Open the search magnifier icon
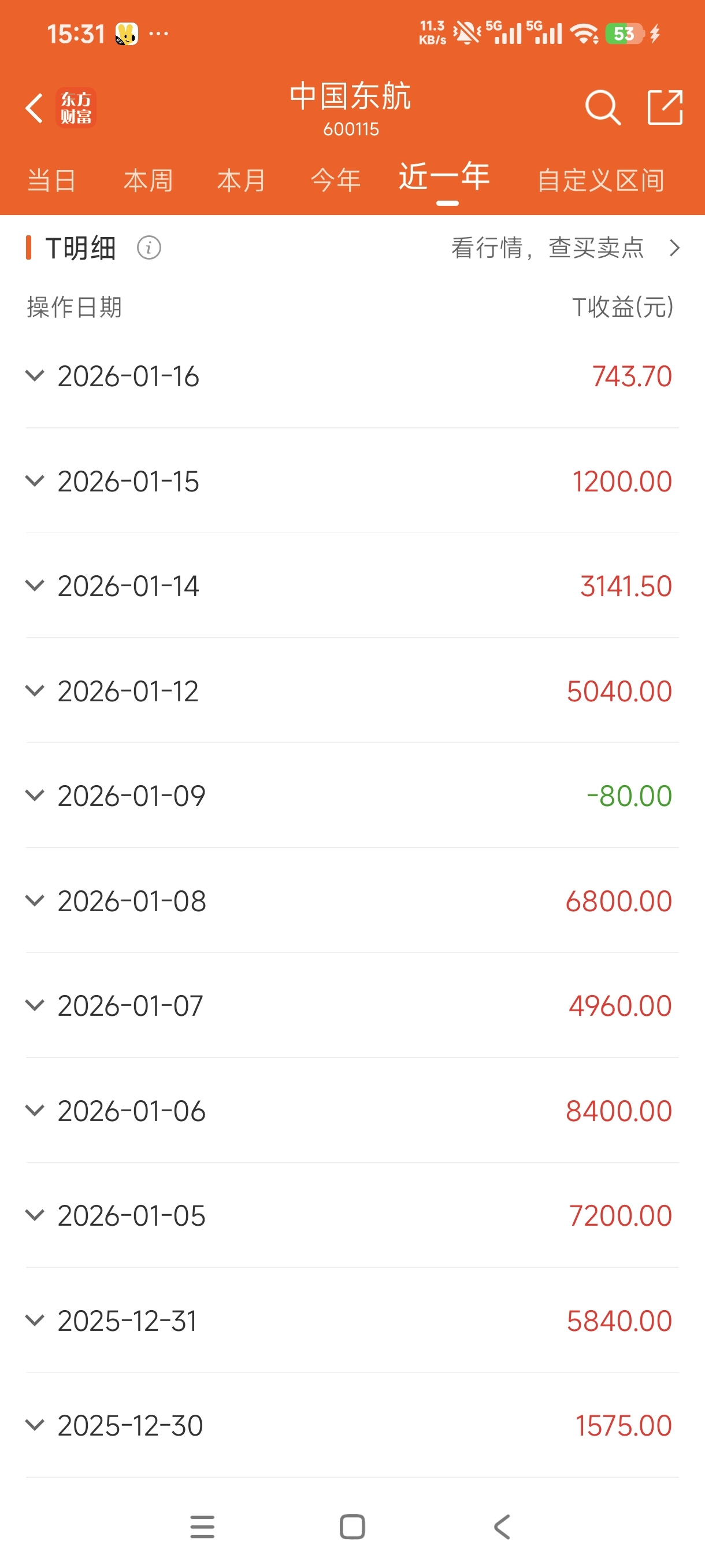705x1568 pixels. click(x=602, y=108)
